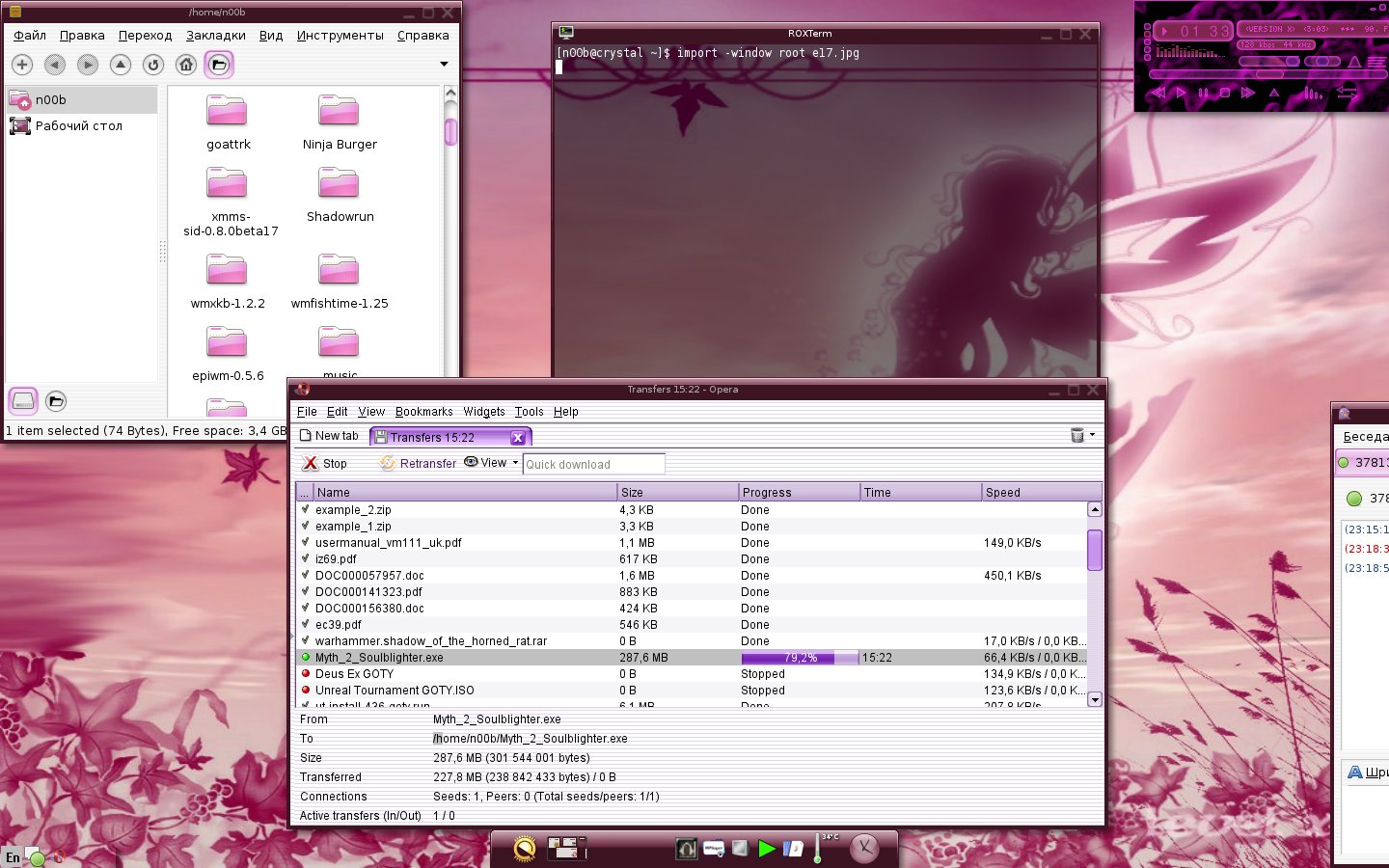Select the Shadowrun folder
1389x868 pixels.
[x=340, y=196]
